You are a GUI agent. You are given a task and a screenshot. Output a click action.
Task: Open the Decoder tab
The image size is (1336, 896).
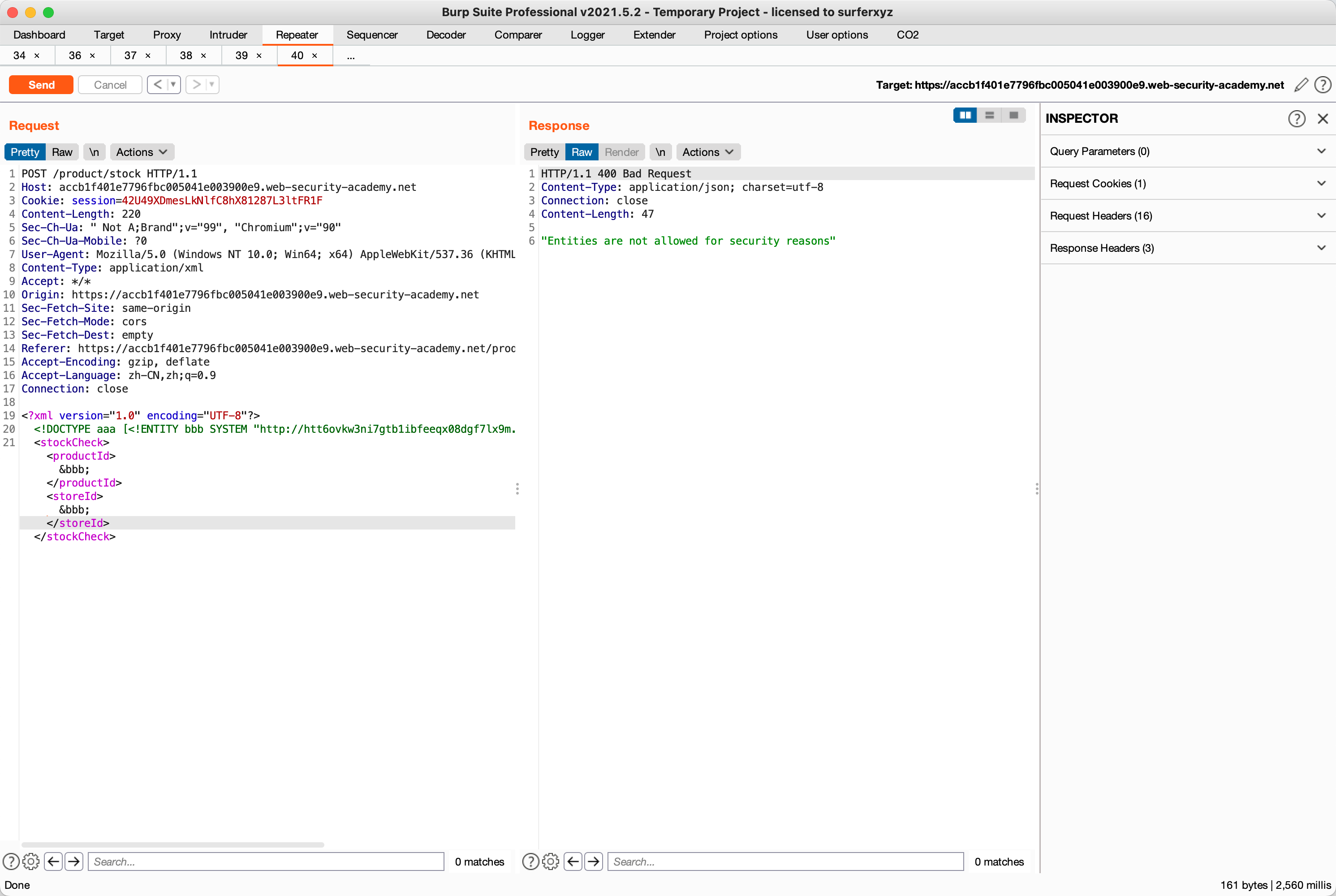tap(446, 35)
